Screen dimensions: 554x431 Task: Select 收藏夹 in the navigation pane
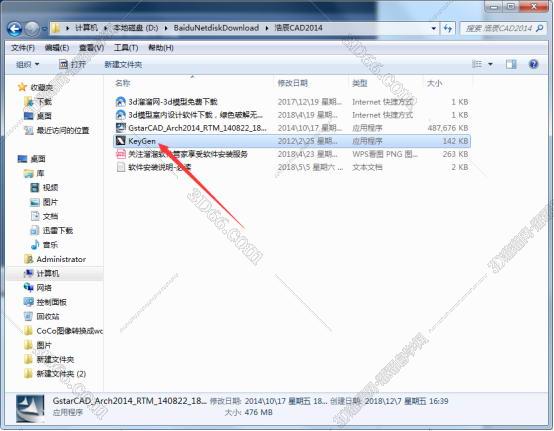[x=35, y=87]
